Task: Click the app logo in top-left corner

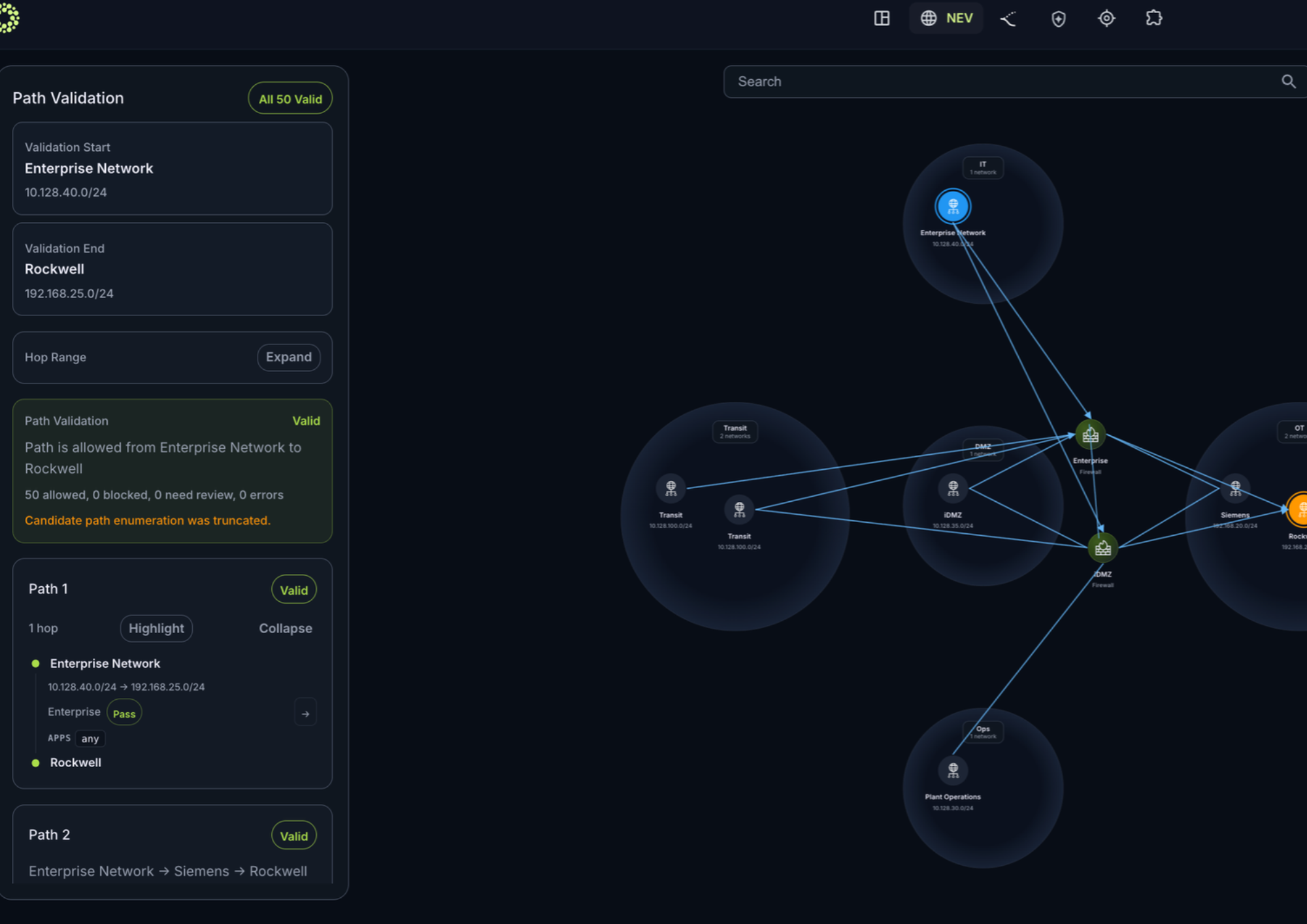Action: tap(9, 18)
